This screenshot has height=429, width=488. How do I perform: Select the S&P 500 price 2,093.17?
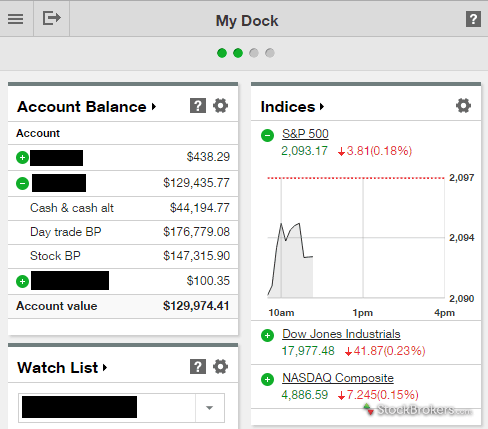click(304, 151)
